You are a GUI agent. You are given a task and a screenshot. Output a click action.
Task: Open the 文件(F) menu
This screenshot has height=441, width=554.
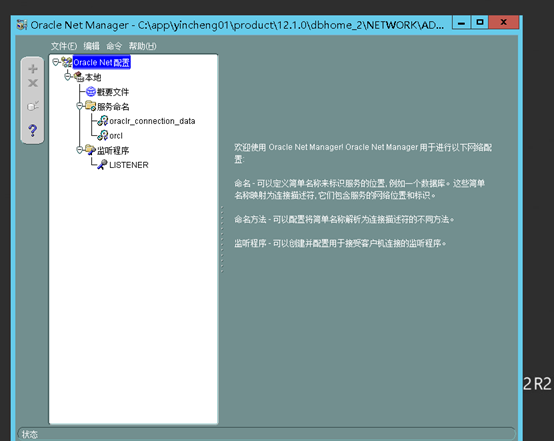click(64, 46)
